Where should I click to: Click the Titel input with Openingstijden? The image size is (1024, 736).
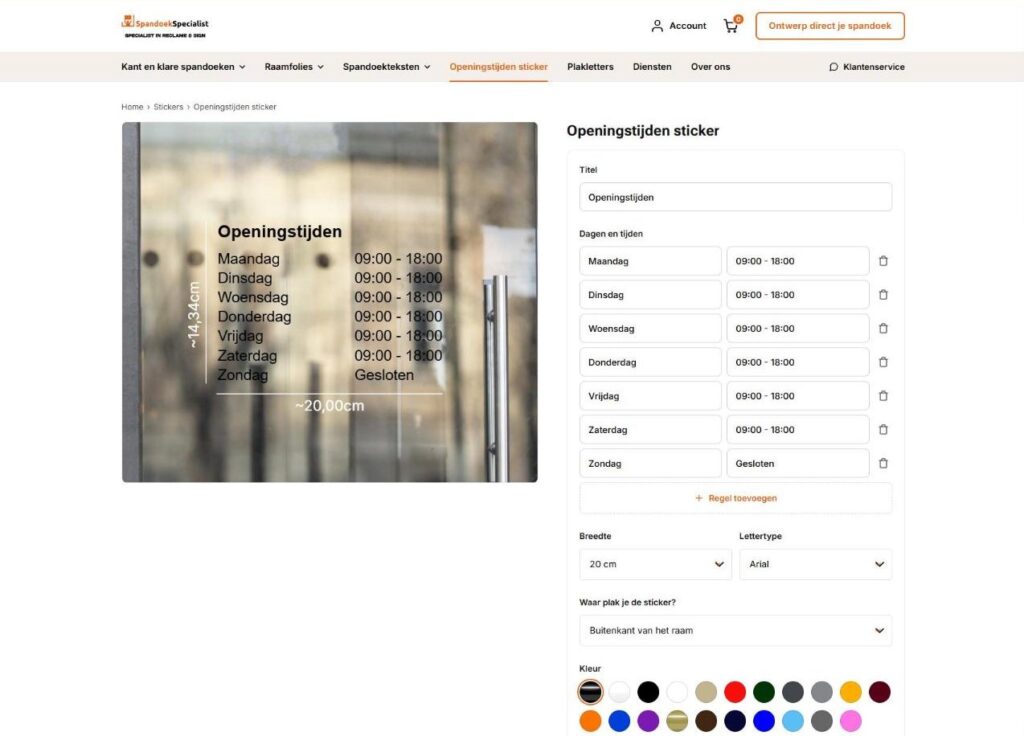click(735, 197)
